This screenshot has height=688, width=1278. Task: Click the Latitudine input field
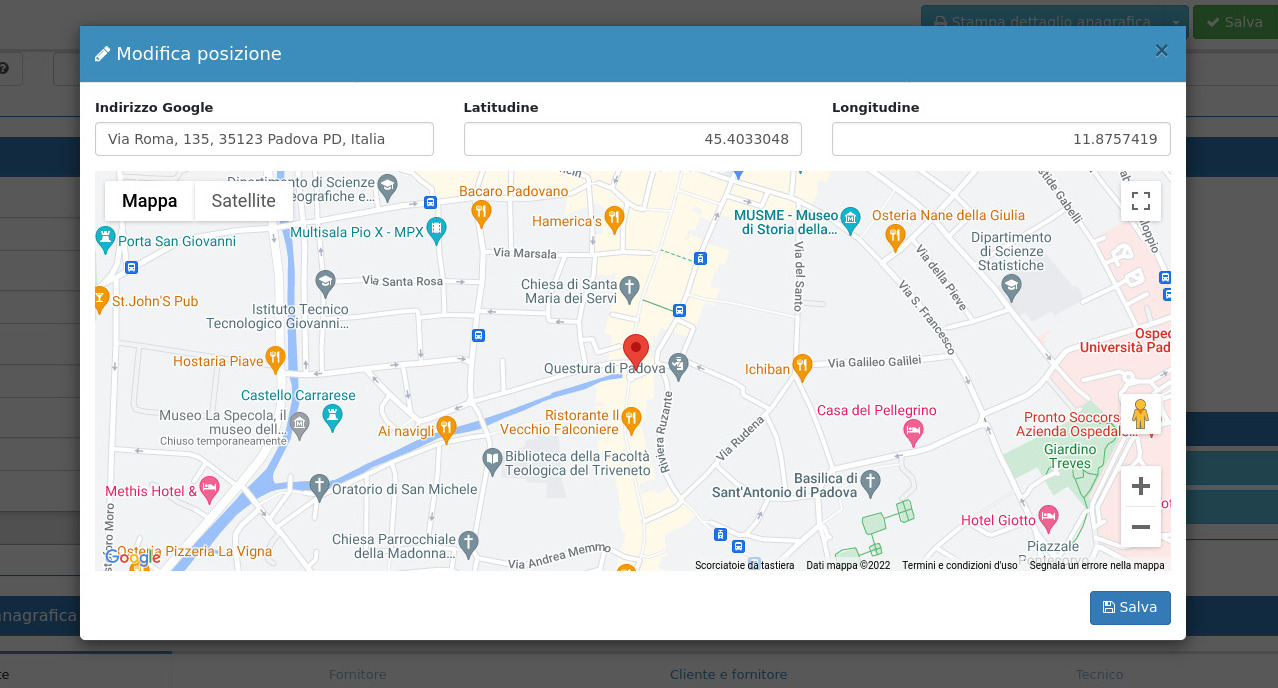632,139
